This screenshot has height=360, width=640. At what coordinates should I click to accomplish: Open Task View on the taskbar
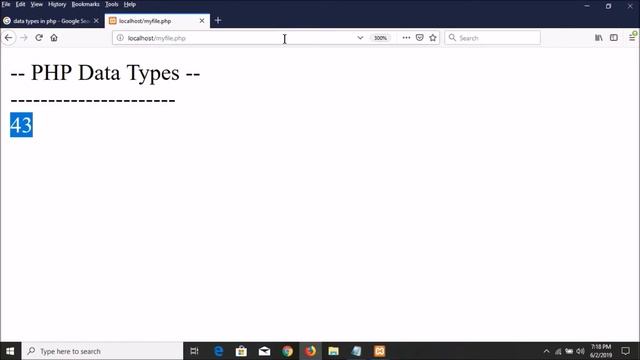194,351
